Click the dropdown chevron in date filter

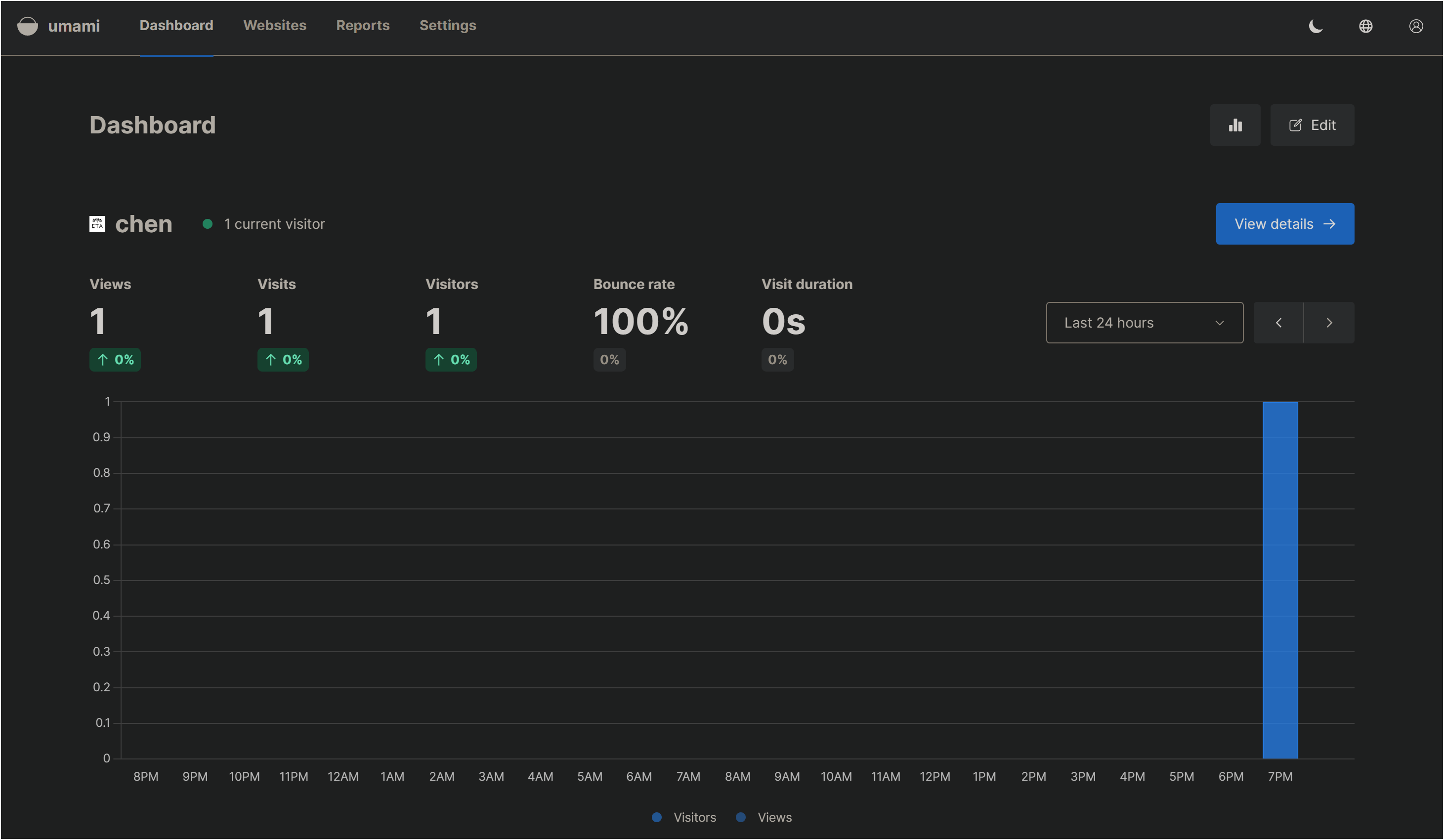(x=1219, y=323)
